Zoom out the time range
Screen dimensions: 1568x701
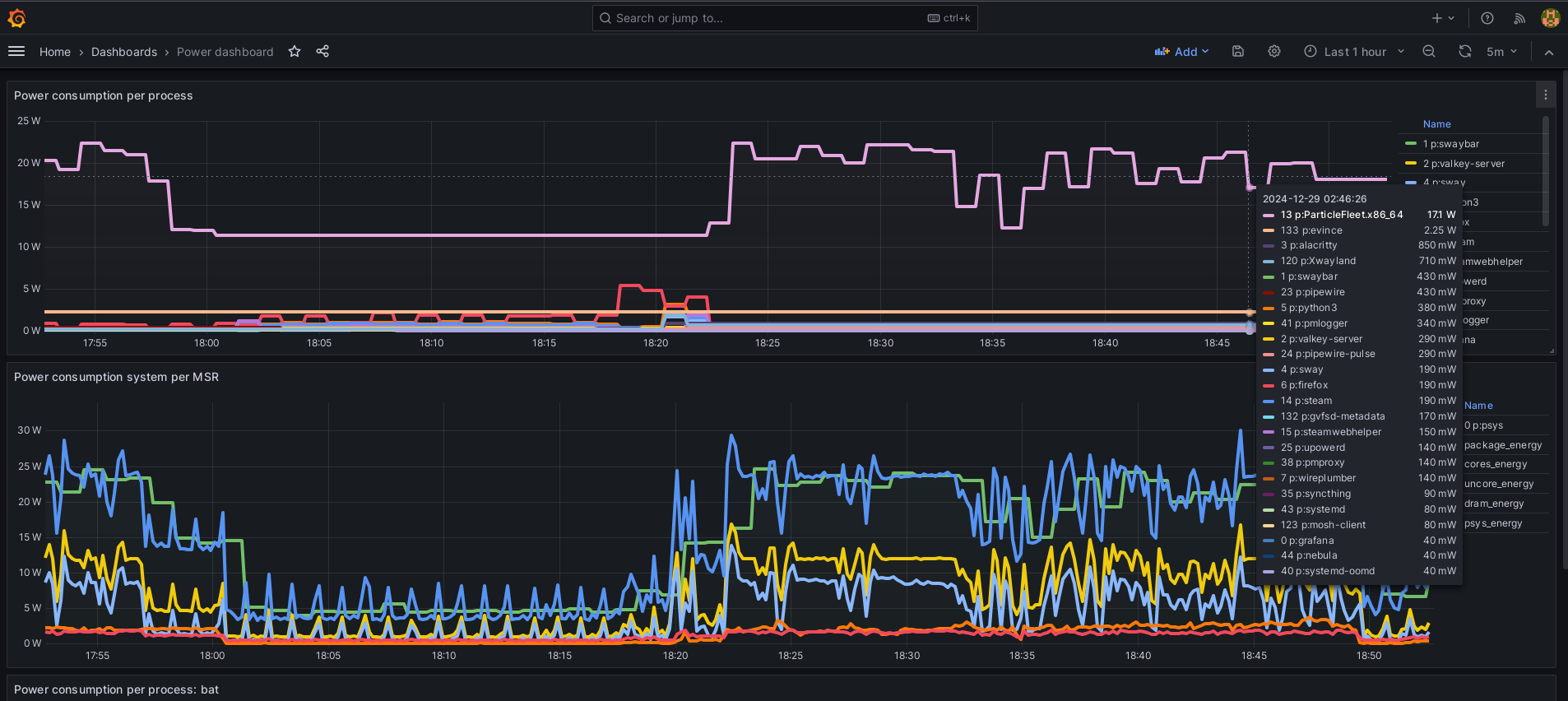click(1429, 51)
